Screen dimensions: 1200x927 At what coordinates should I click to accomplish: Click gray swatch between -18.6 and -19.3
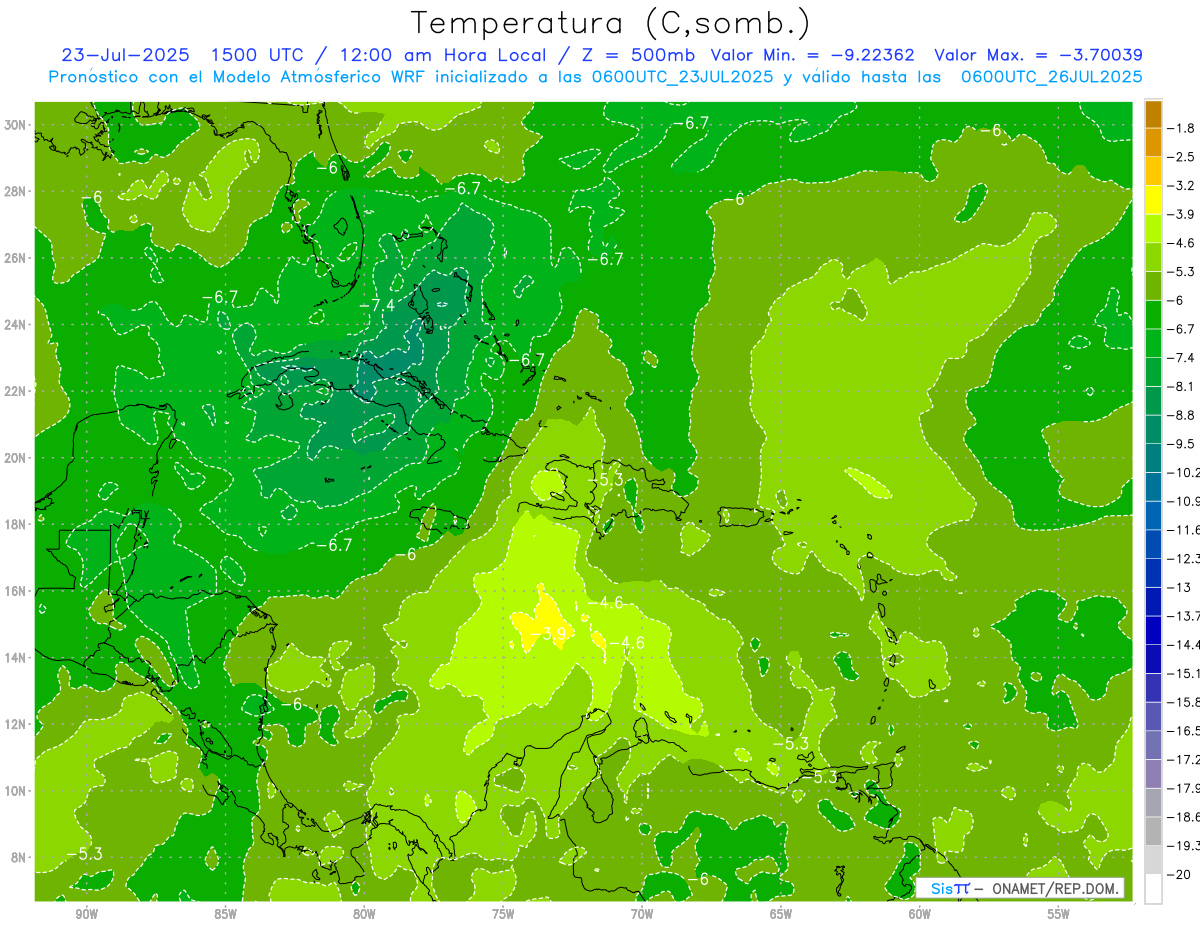1153,831
